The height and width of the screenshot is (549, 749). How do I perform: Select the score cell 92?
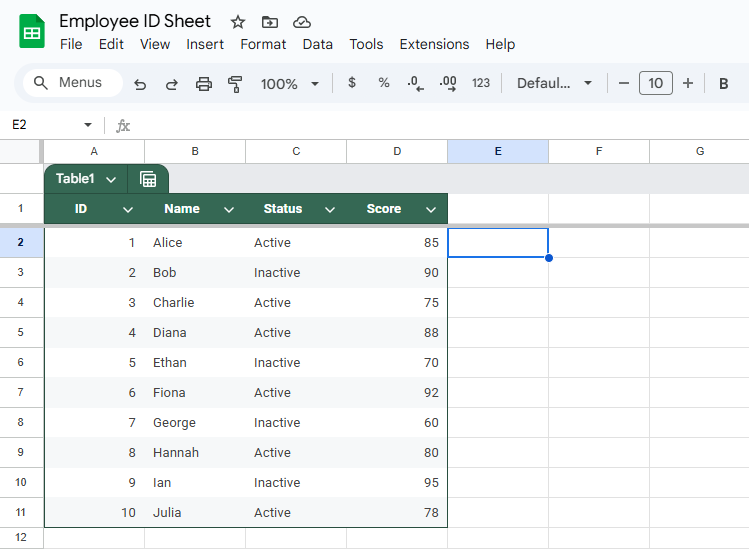[397, 393]
